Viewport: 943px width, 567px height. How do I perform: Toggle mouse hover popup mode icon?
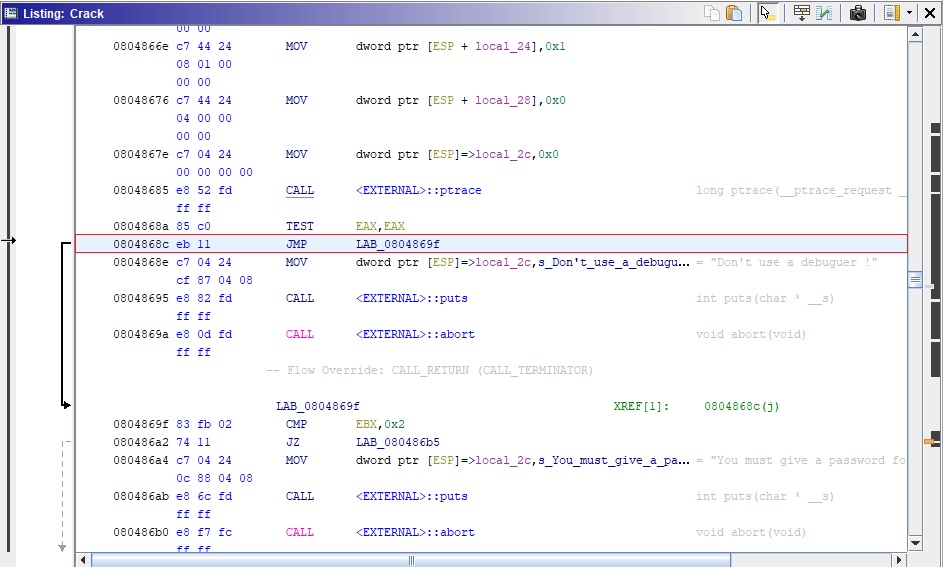767,13
